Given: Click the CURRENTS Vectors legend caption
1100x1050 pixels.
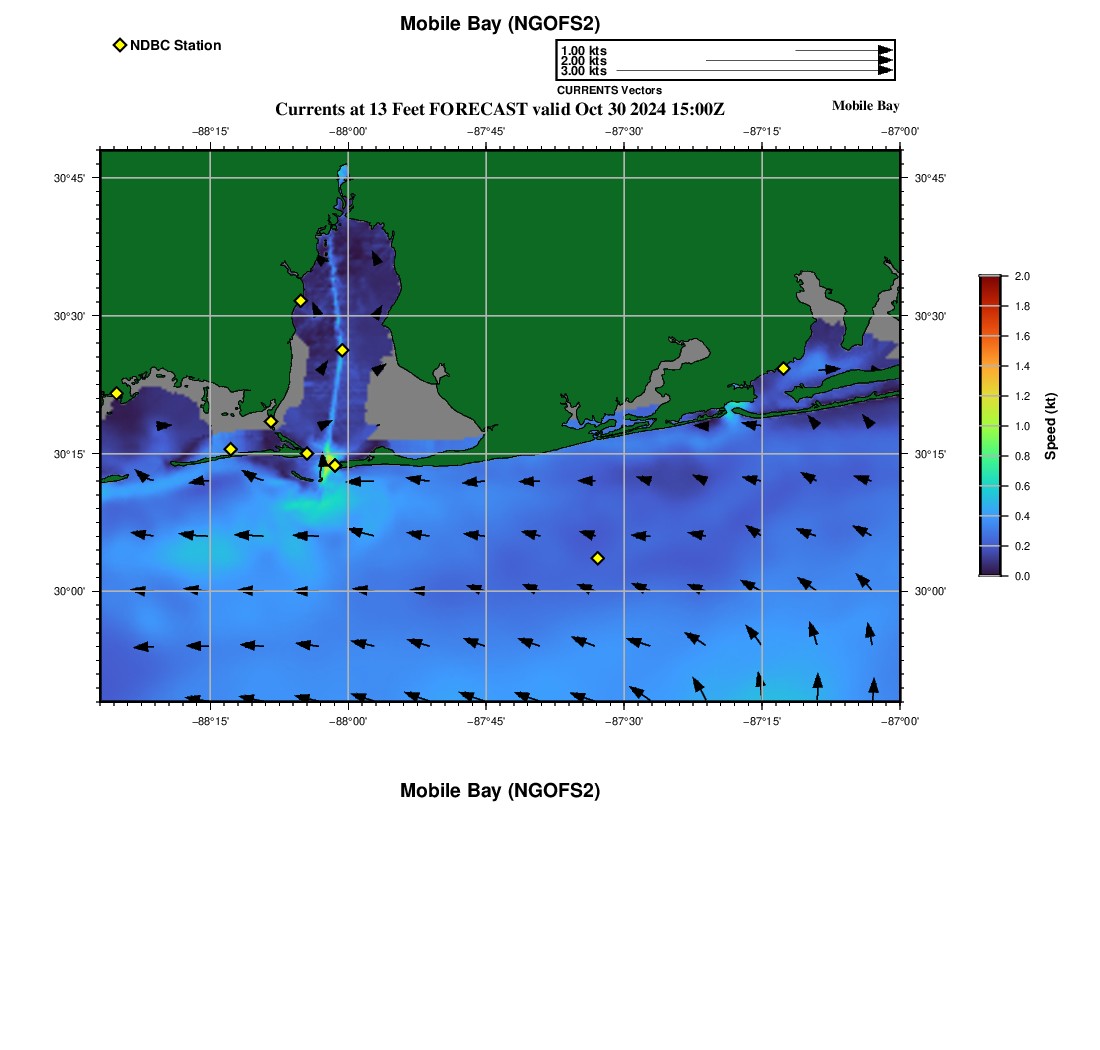Looking at the screenshot, I should [609, 90].
